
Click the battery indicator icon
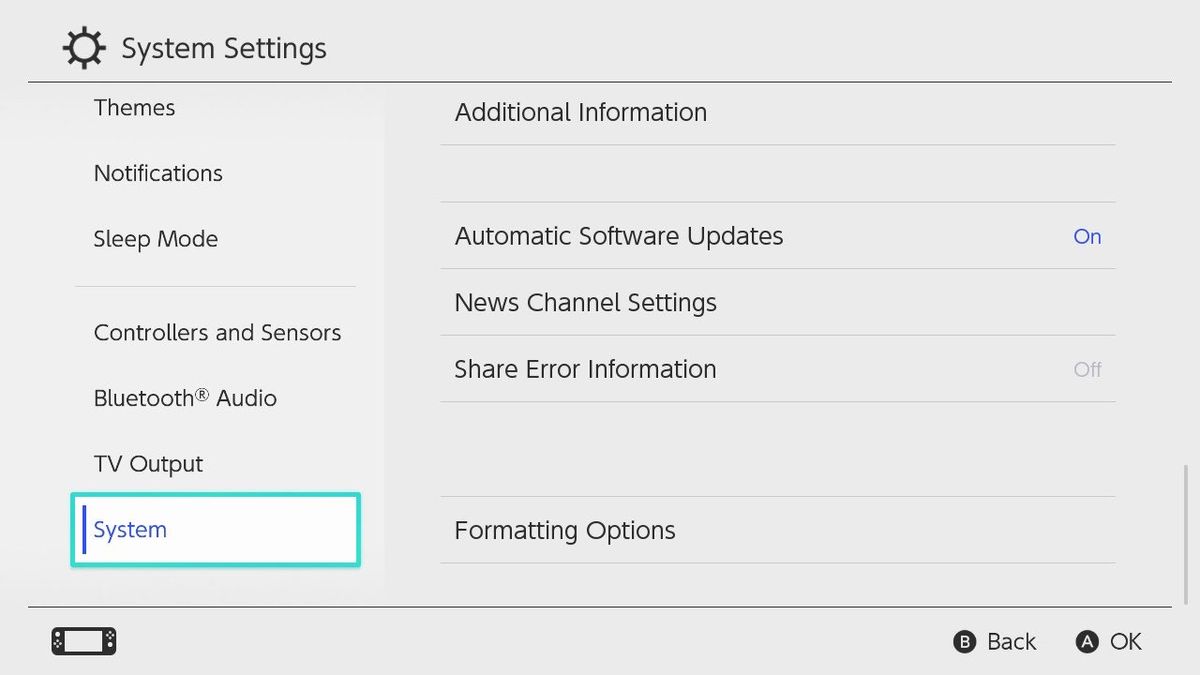point(83,641)
